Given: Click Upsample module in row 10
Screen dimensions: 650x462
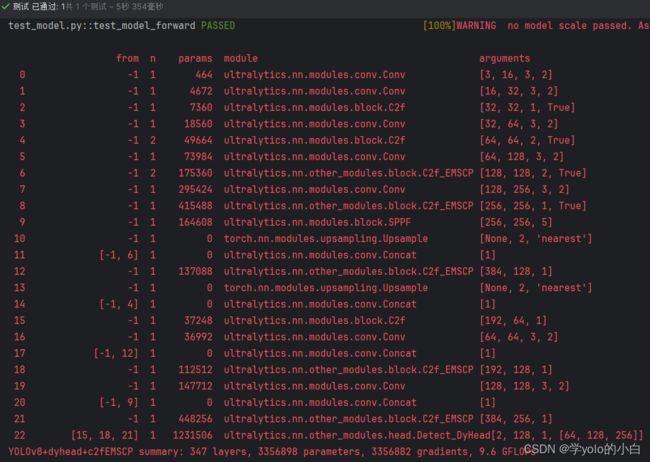Looking at the screenshot, I should coord(325,238).
